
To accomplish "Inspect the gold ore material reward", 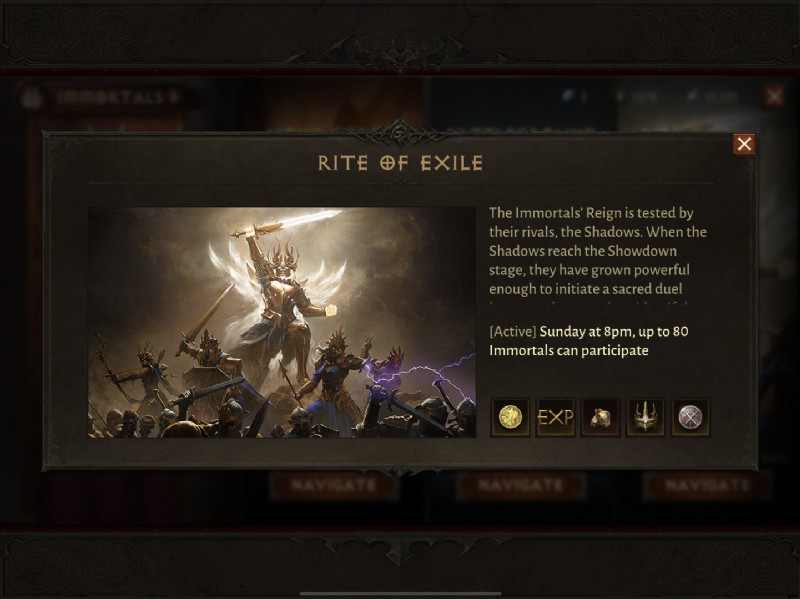I will tap(601, 417).
